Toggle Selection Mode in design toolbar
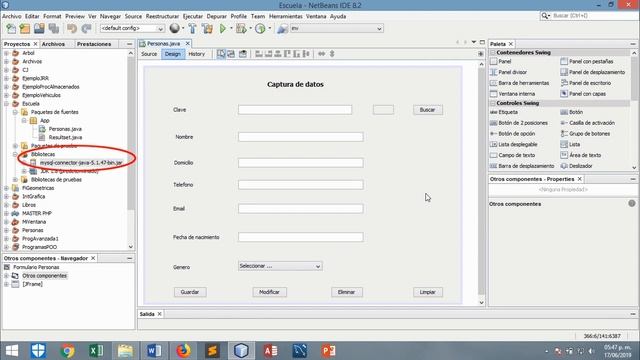 (221, 54)
